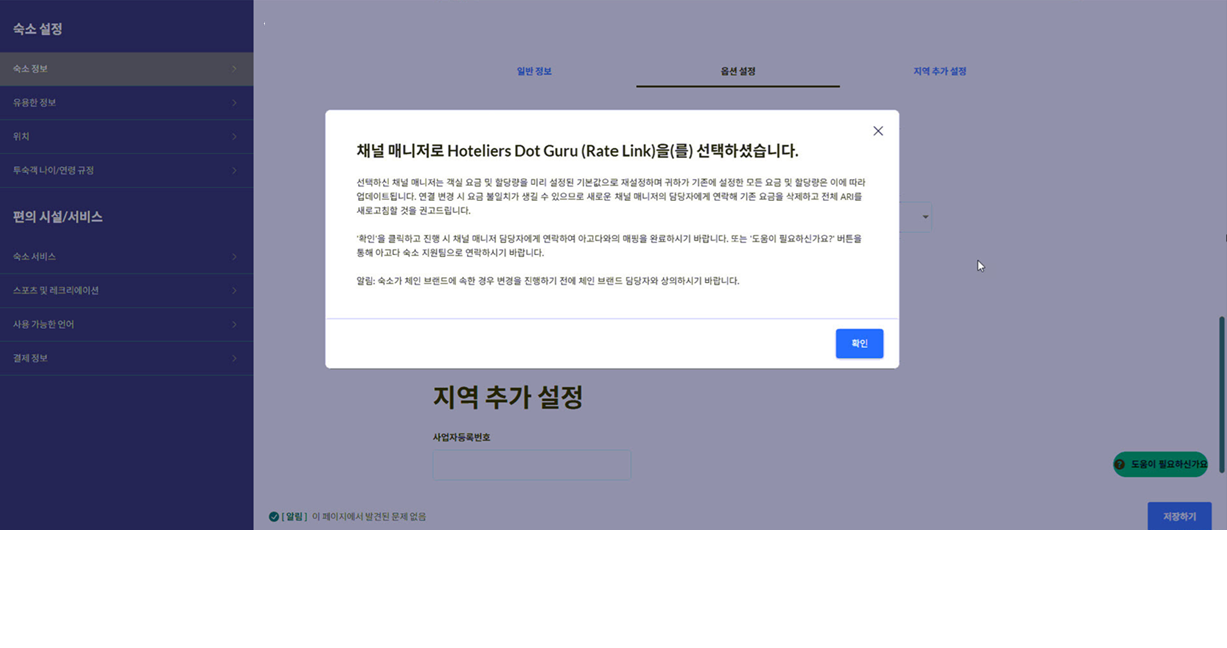Expand chevron beside 투숙객 나이/연령 규정
This screenshot has height=648, width=1227.
coord(234,170)
